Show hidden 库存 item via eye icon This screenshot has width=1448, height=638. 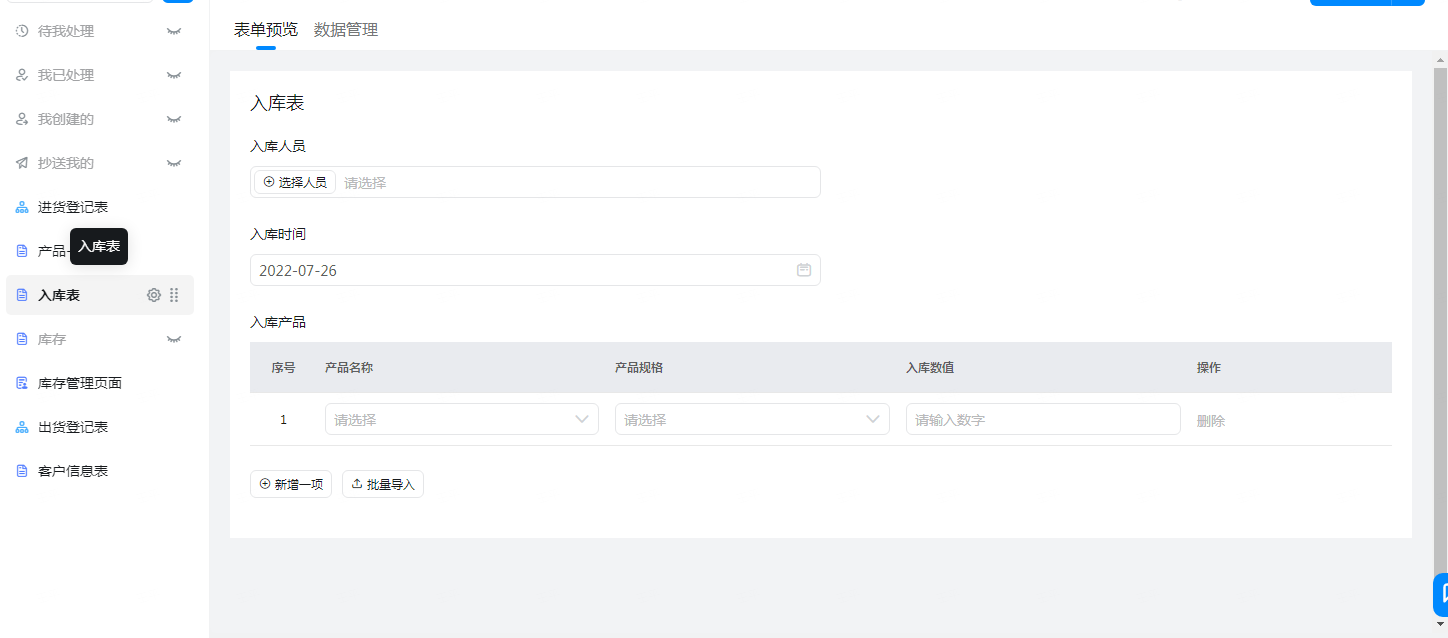[x=174, y=339]
